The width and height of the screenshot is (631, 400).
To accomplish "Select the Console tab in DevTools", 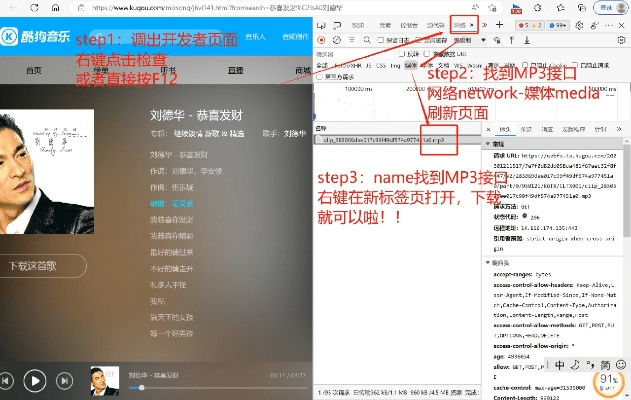I will pyautogui.click(x=409, y=25).
